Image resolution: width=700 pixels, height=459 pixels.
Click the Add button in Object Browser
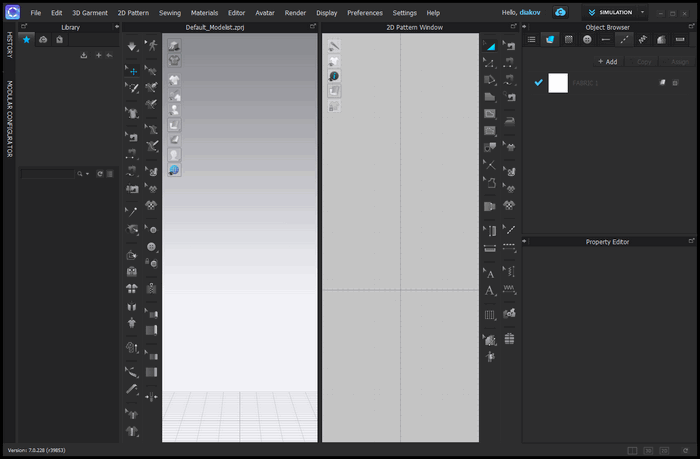coord(607,61)
